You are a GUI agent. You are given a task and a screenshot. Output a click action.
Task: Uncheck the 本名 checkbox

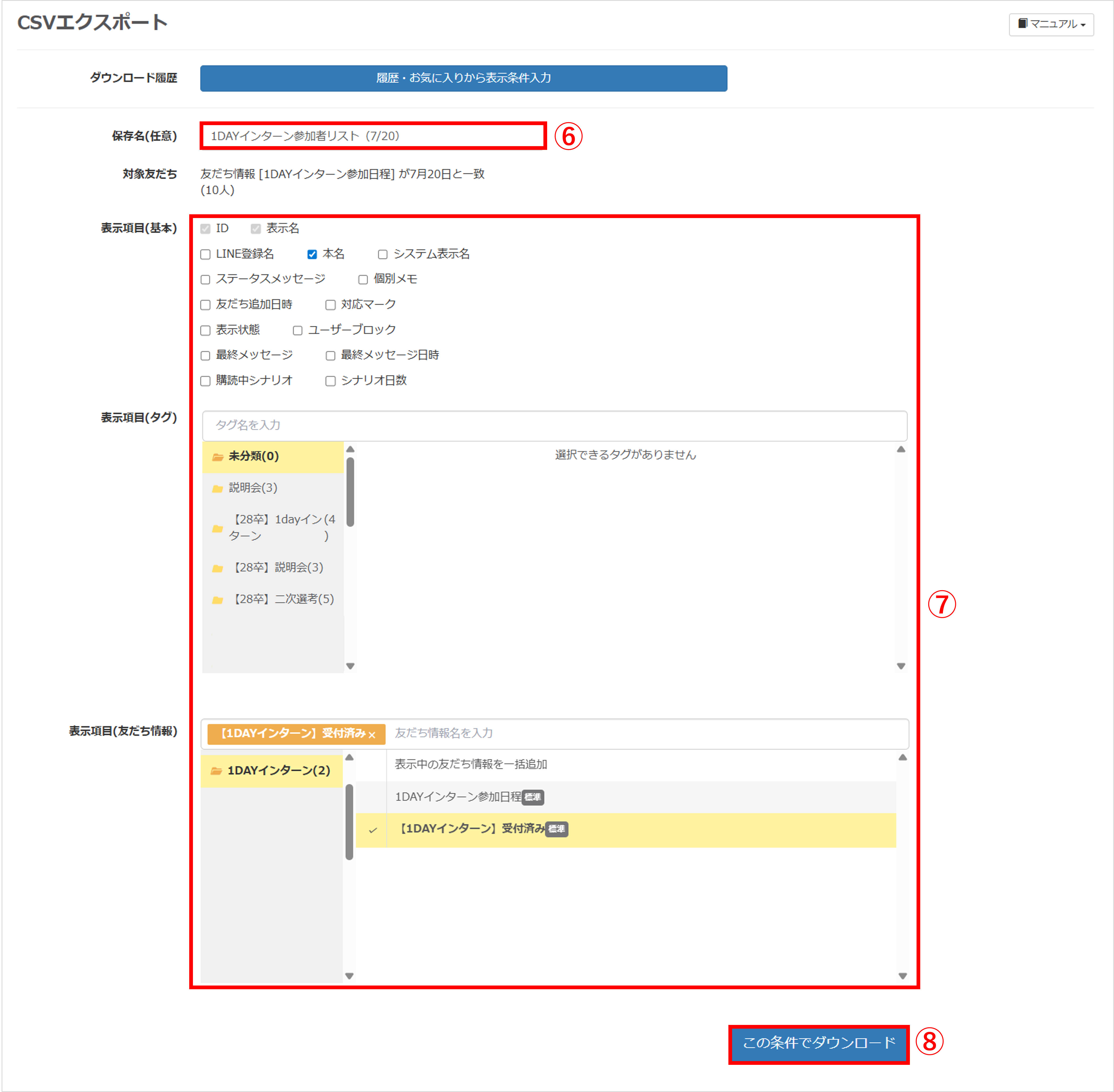tap(312, 254)
